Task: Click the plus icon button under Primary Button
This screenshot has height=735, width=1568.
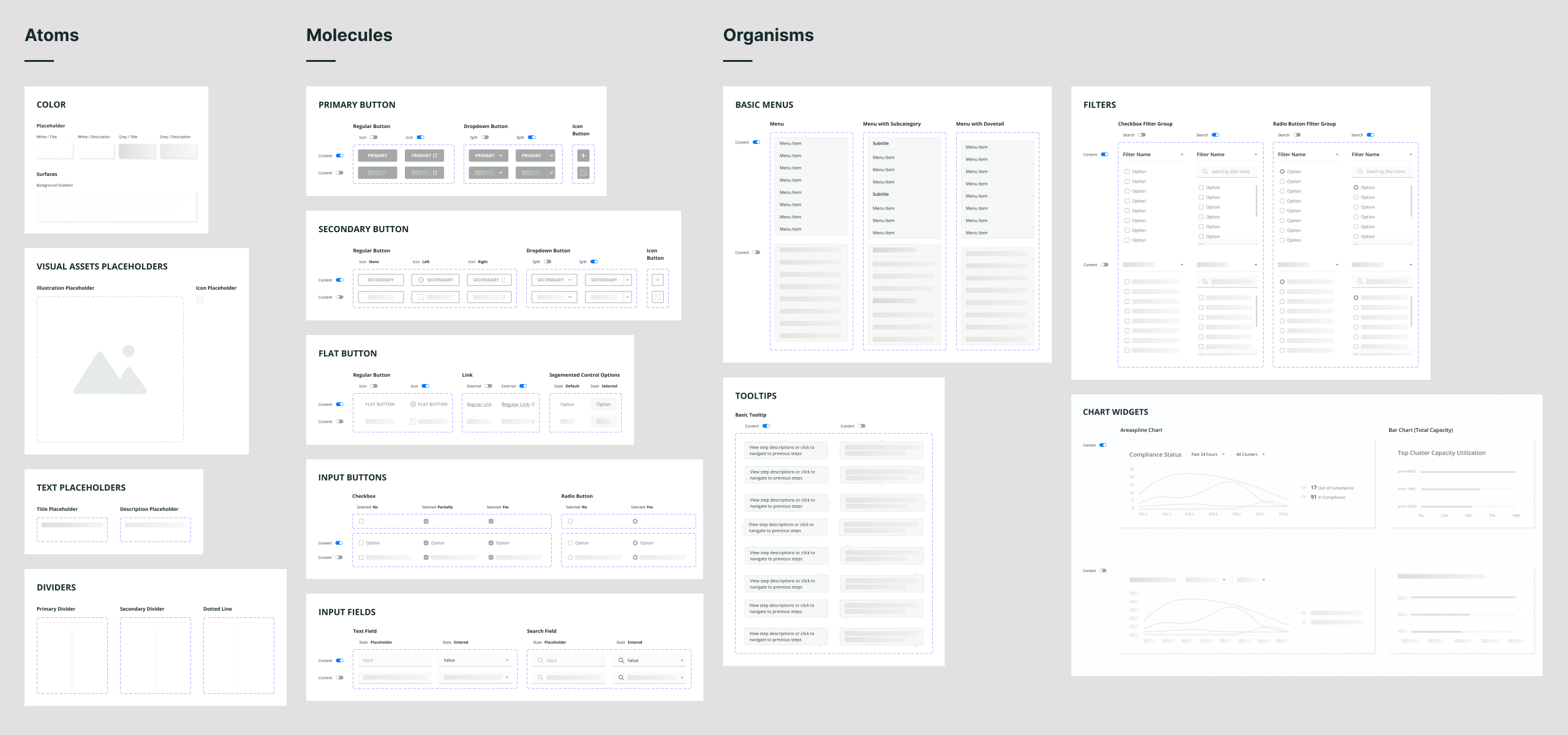Action: coord(582,155)
